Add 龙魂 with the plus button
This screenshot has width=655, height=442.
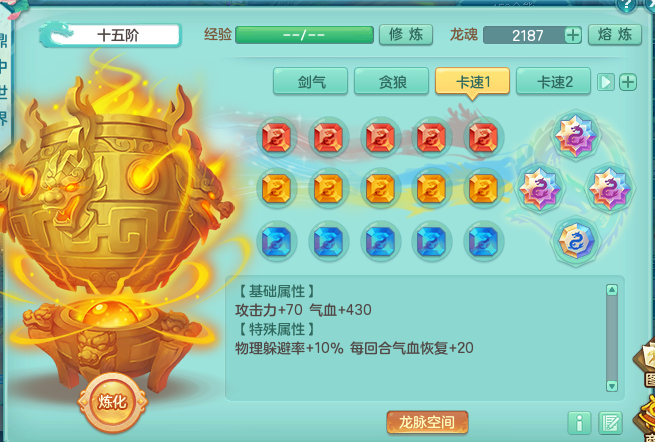pyautogui.click(x=573, y=35)
